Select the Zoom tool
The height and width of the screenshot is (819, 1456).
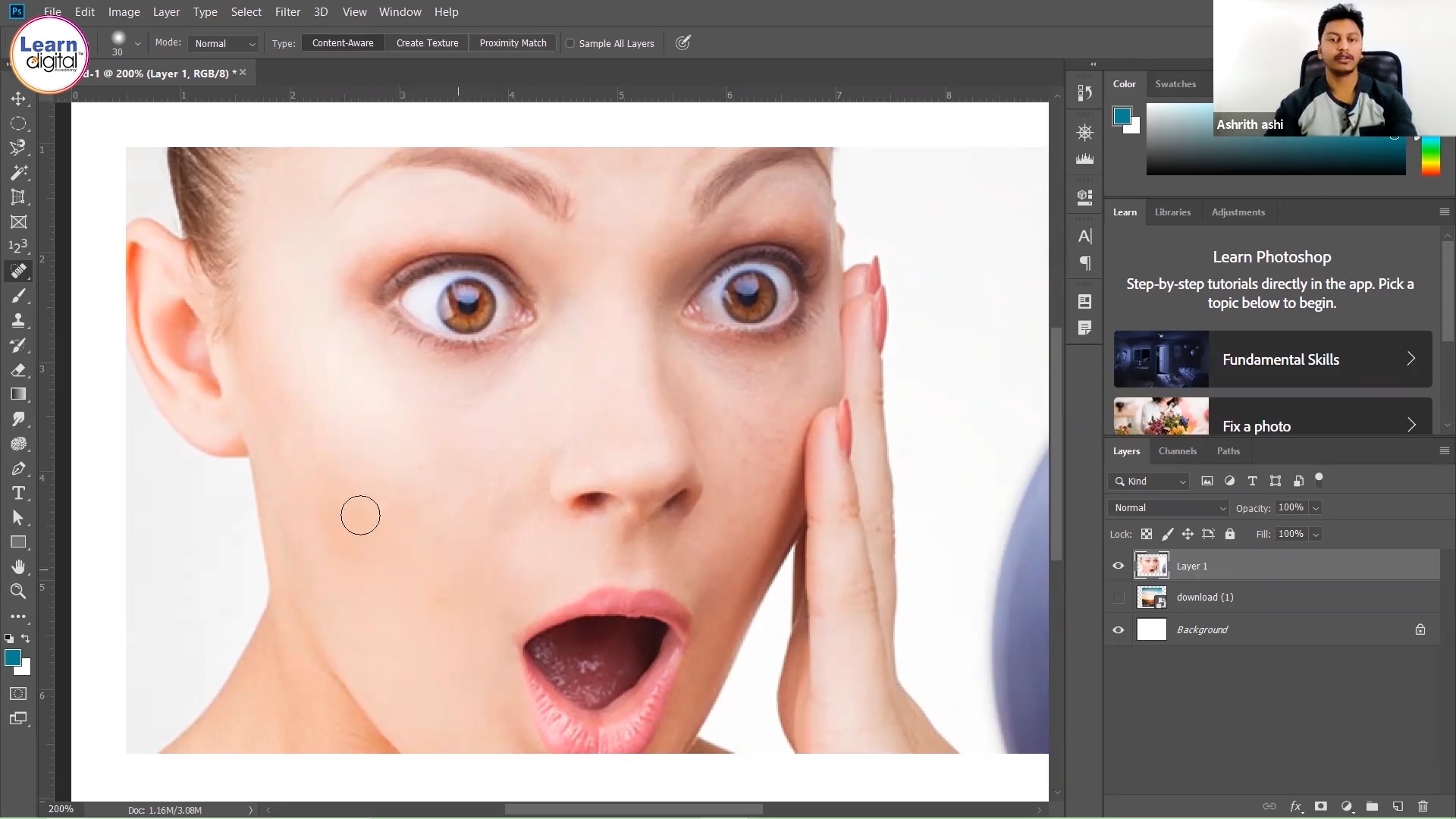coord(18,591)
